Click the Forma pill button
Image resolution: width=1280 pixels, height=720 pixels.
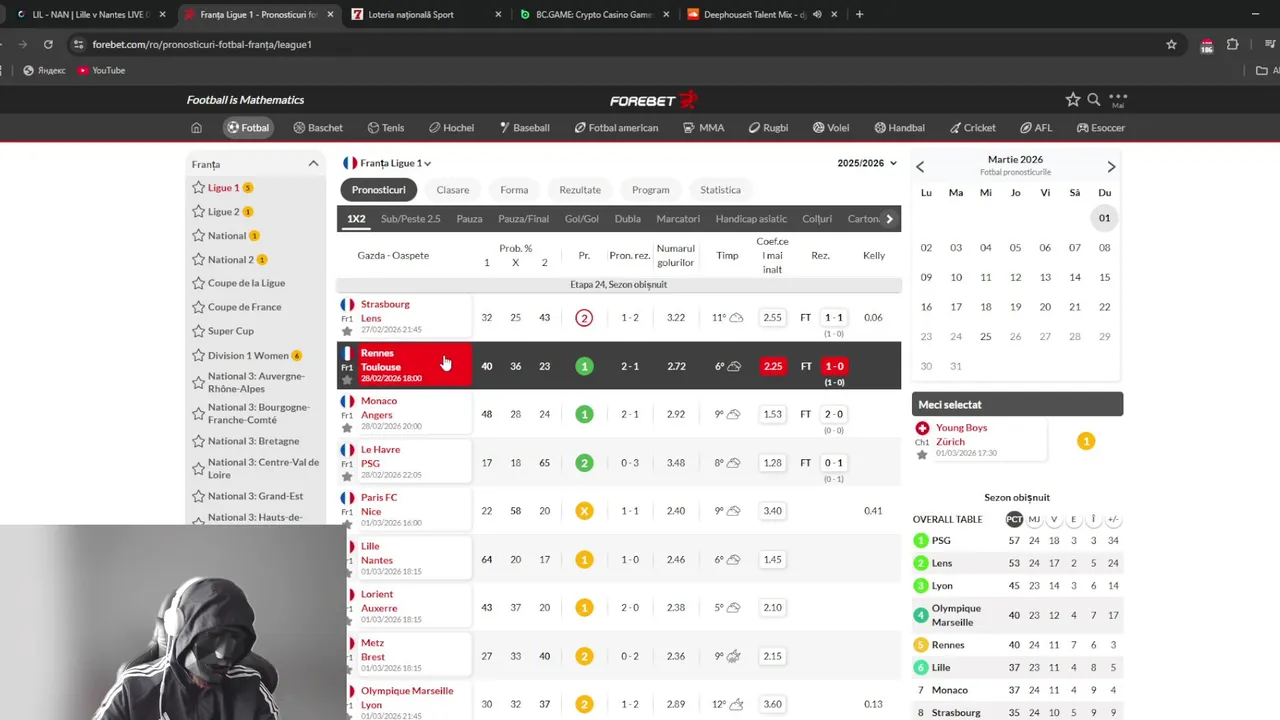pos(514,190)
